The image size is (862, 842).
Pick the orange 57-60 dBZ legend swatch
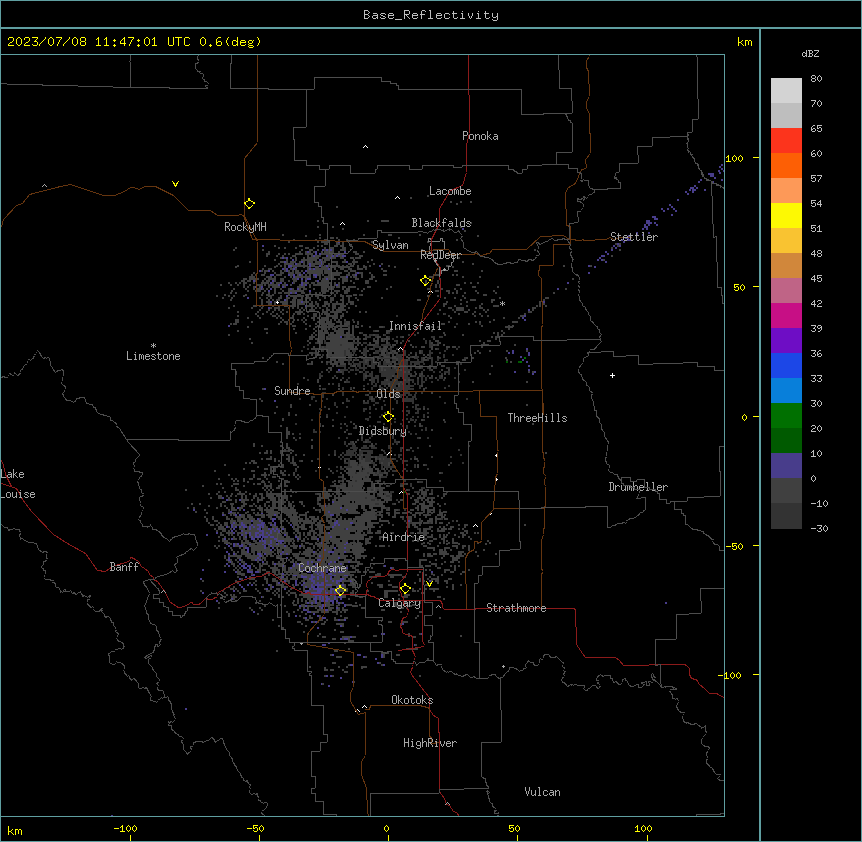point(786,165)
